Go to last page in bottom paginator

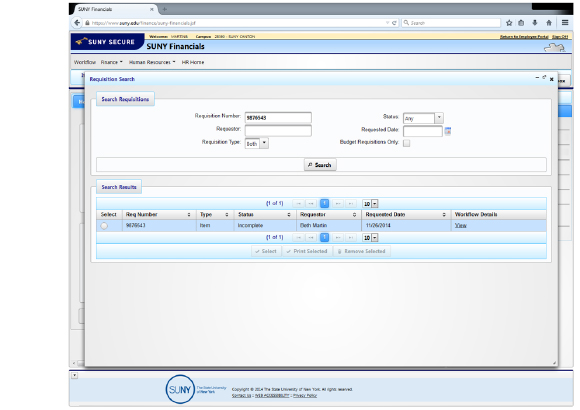[x=351, y=238]
